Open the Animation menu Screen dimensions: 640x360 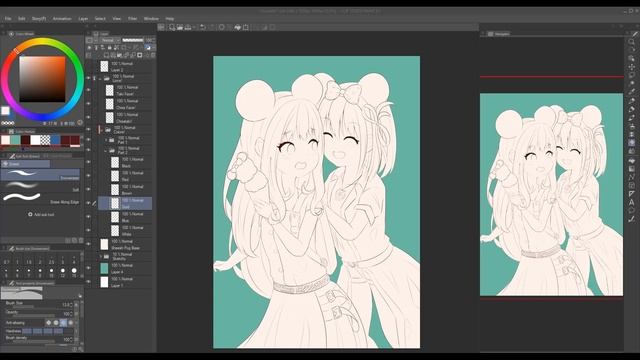coord(62,19)
